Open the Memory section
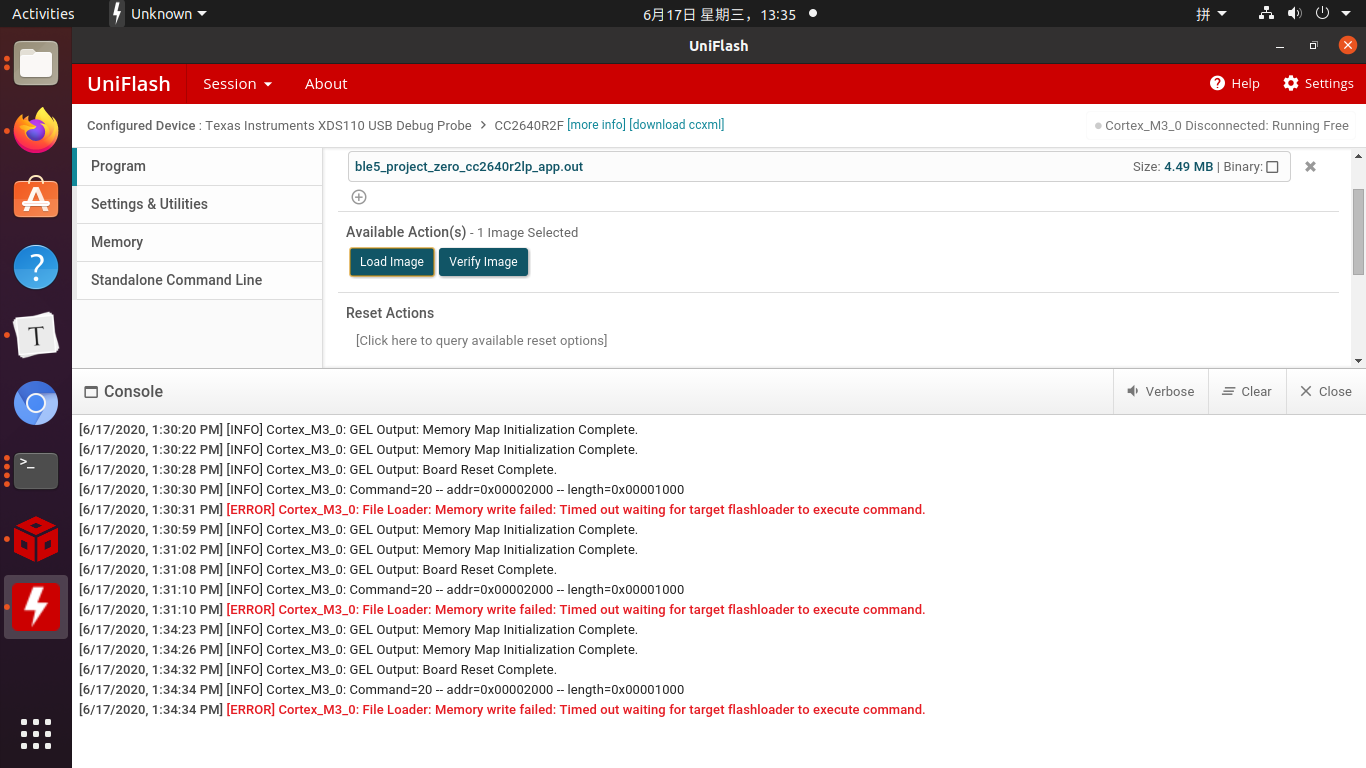Image resolution: width=1366 pixels, height=768 pixels. pyautogui.click(x=198, y=242)
